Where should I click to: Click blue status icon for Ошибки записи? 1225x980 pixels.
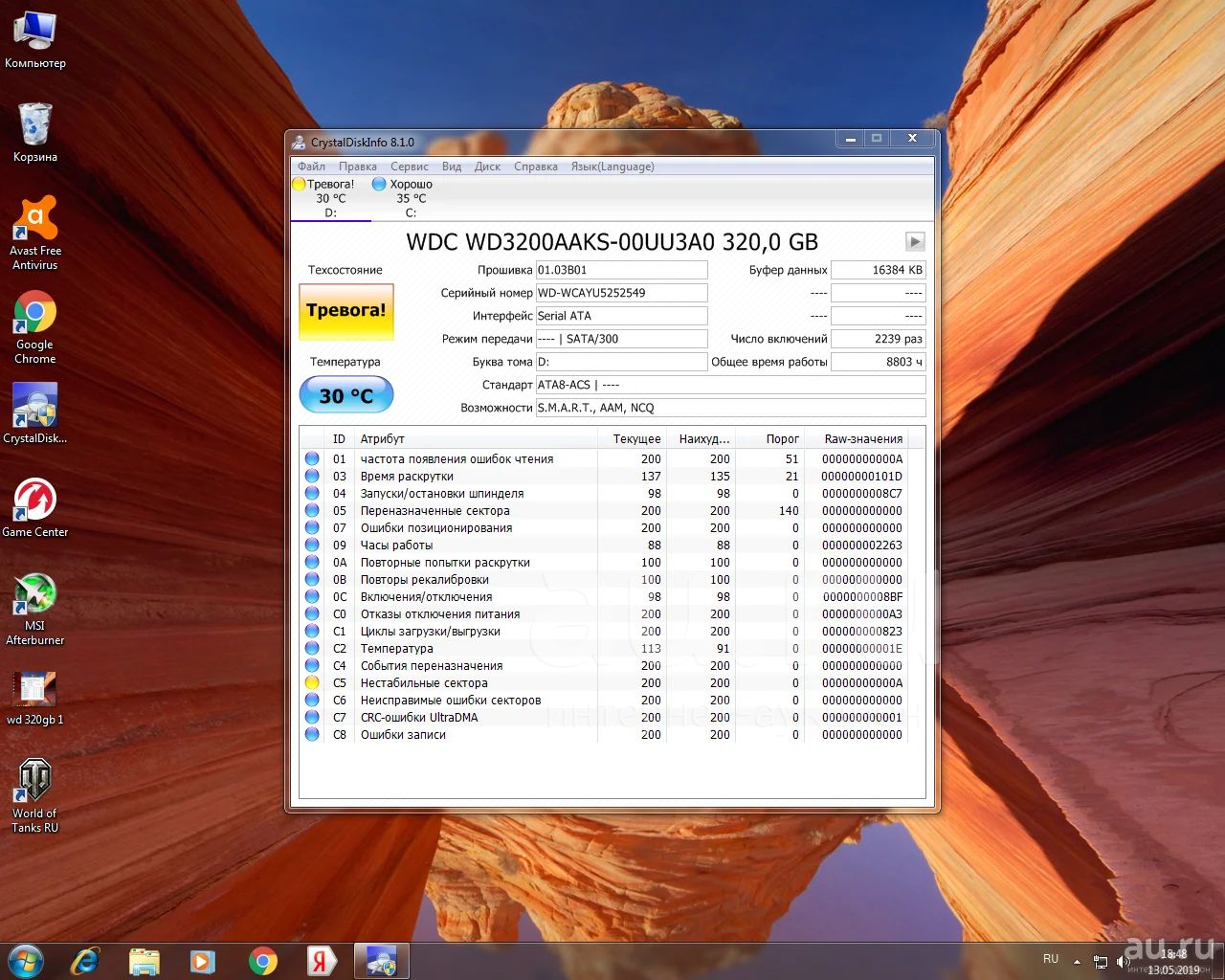coord(312,734)
